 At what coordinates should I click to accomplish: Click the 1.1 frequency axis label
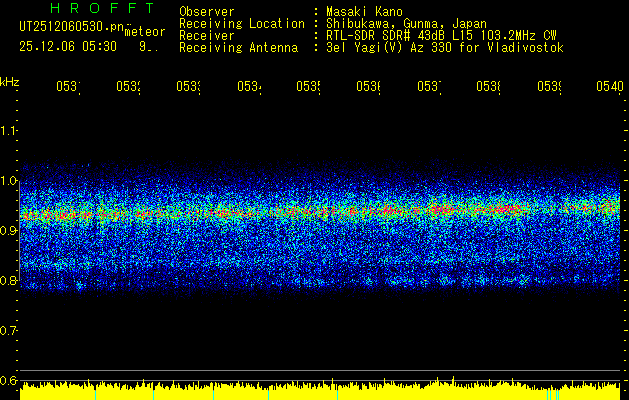[8, 130]
